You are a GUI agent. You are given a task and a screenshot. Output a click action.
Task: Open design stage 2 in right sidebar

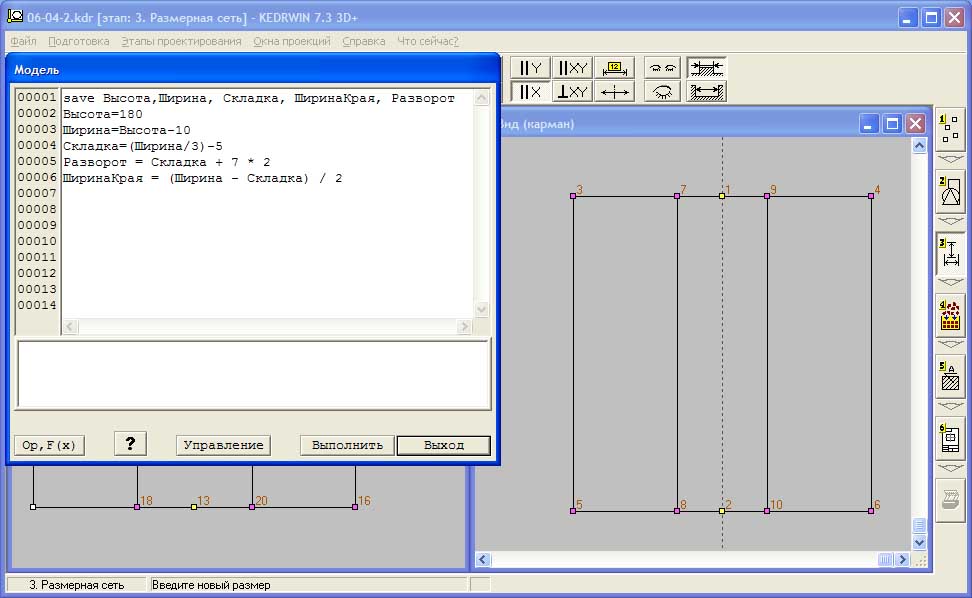pos(949,191)
